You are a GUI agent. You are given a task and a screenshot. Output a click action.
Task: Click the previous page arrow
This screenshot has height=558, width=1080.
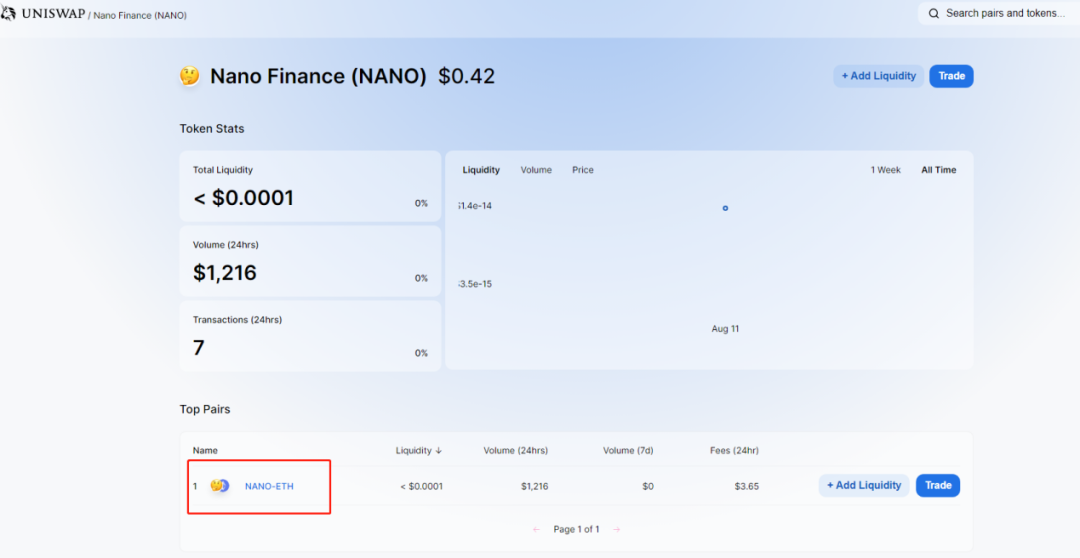point(537,529)
